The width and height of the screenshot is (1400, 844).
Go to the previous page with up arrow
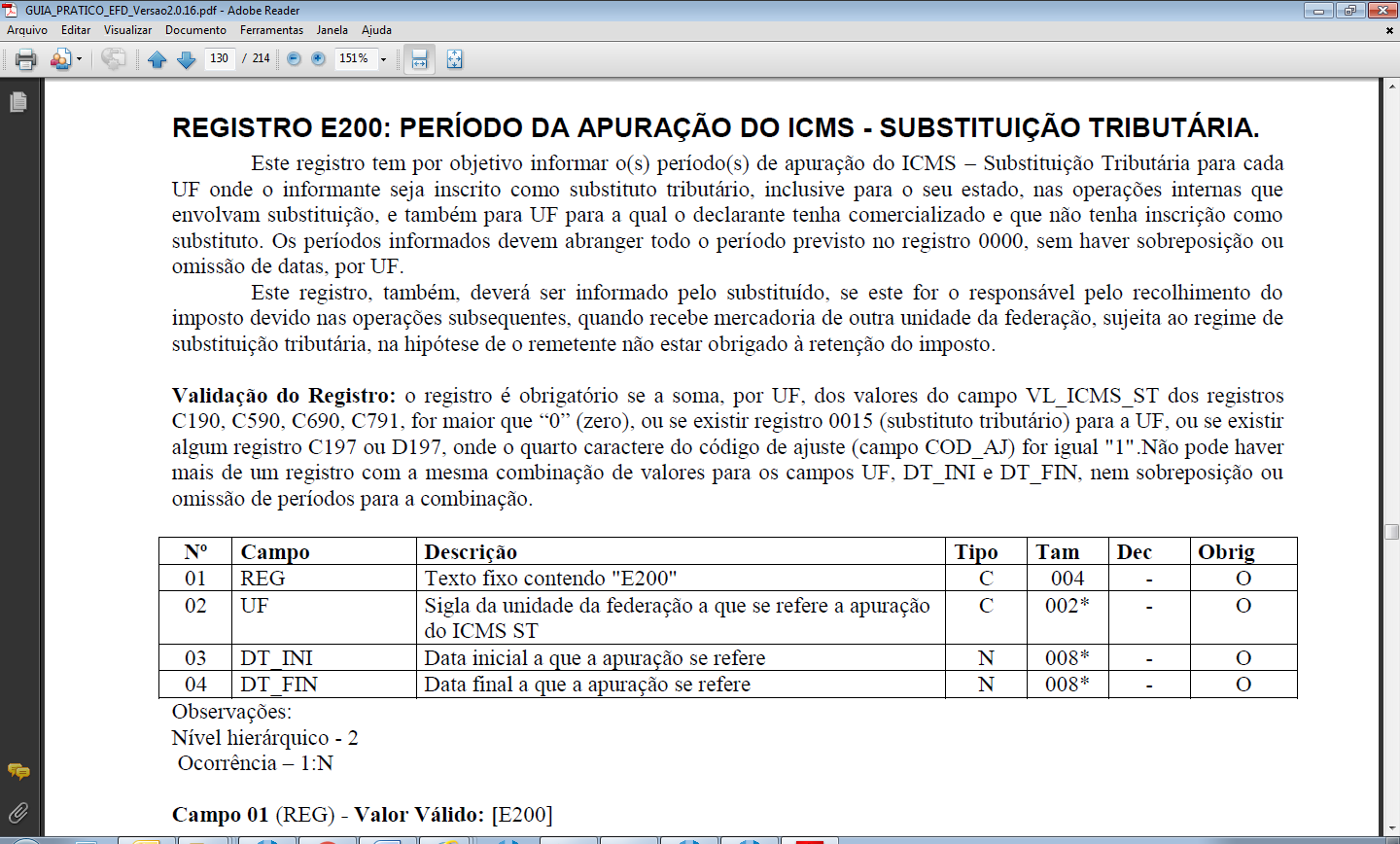157,59
